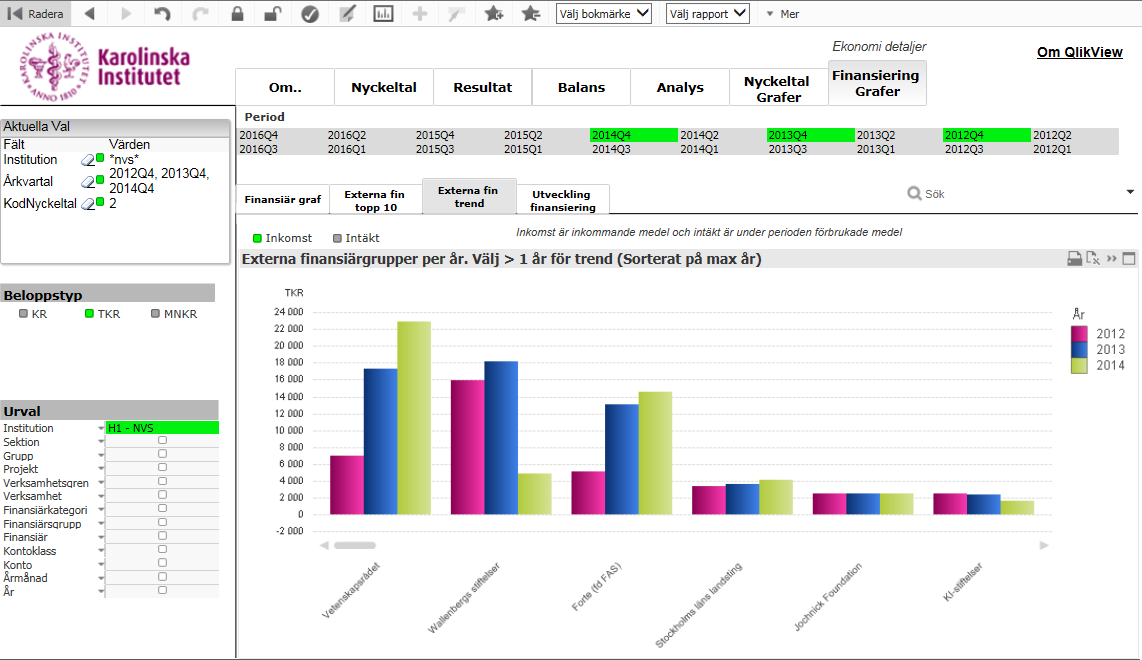Click the redo arrow icon
Image resolution: width=1142 pixels, height=660 pixels.
[x=200, y=14]
